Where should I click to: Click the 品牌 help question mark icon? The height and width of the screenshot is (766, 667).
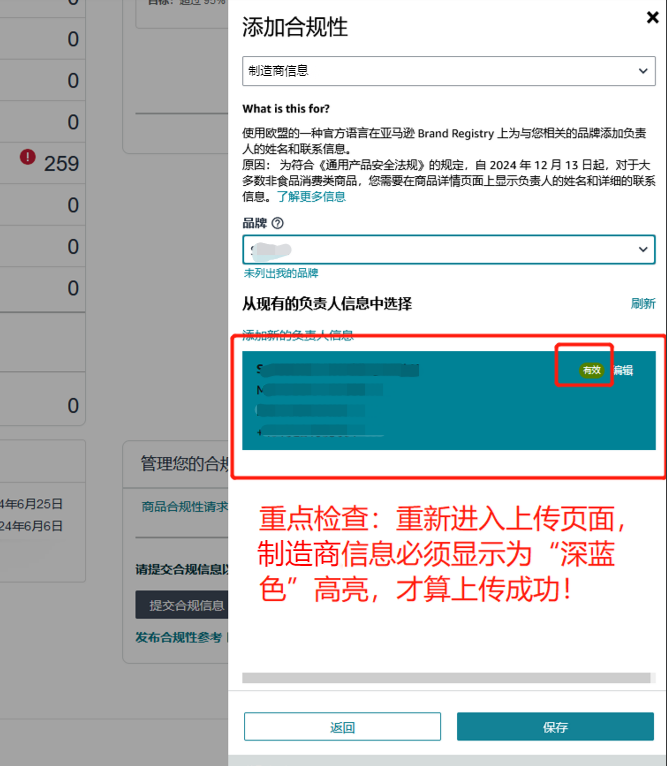point(277,223)
